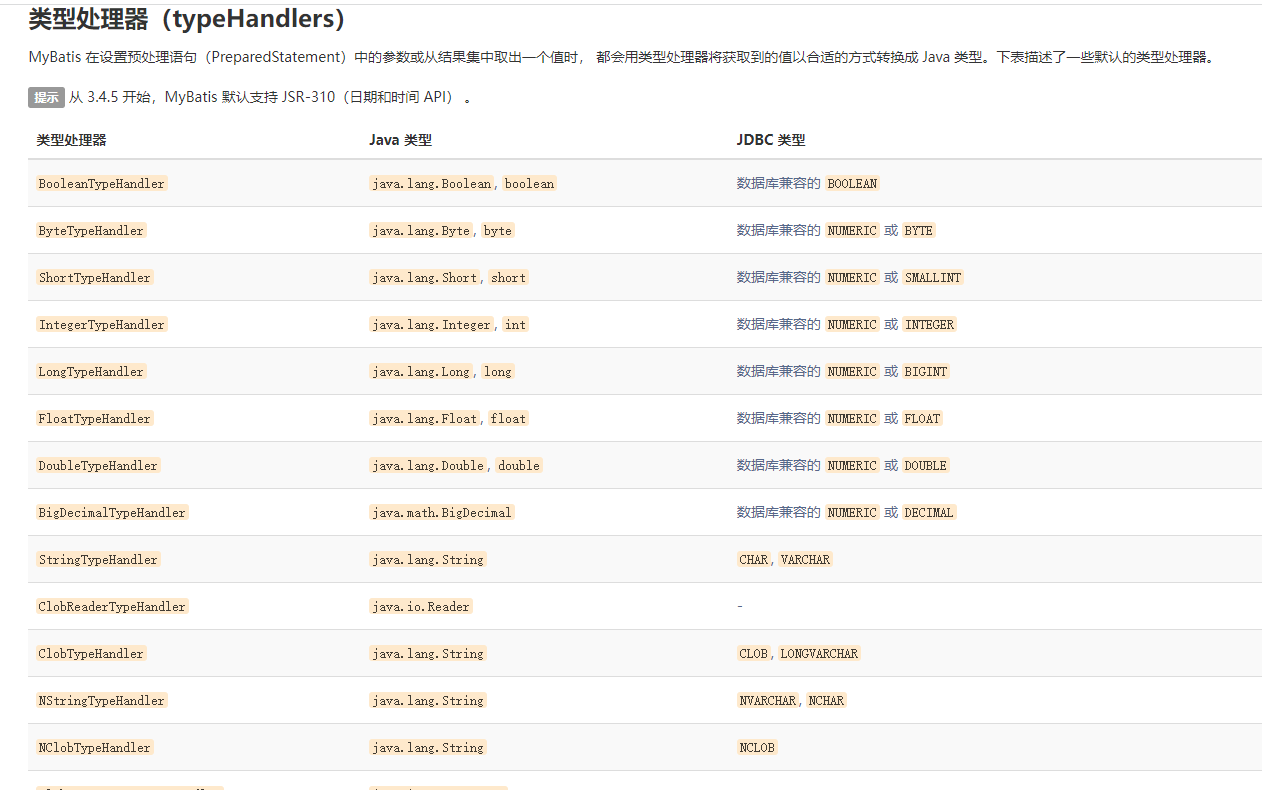This screenshot has height=790, width=1262.
Task: Click the primitive float code tag
Action: pyautogui.click(x=508, y=418)
